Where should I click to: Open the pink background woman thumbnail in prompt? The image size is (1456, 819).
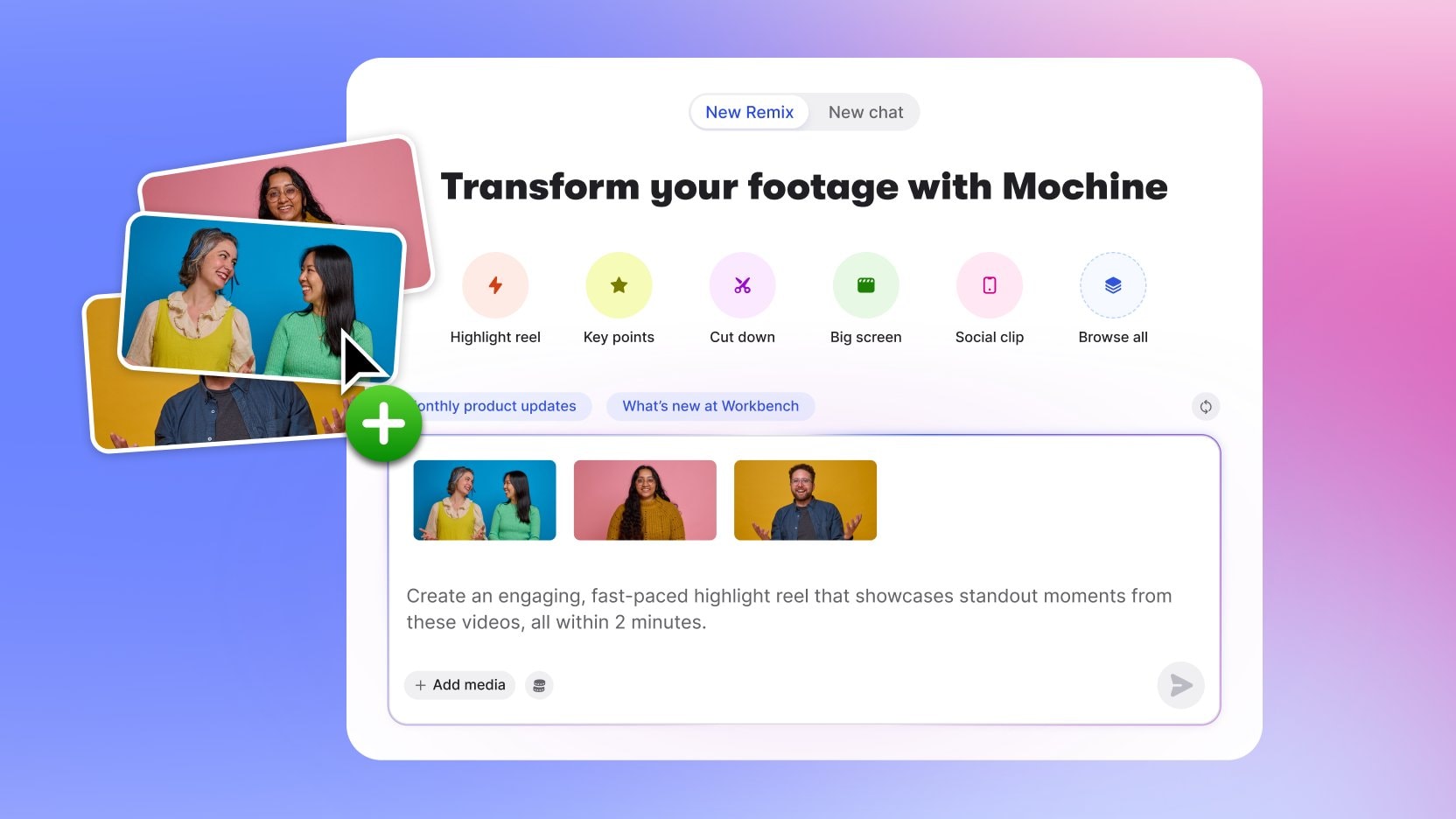coord(645,500)
